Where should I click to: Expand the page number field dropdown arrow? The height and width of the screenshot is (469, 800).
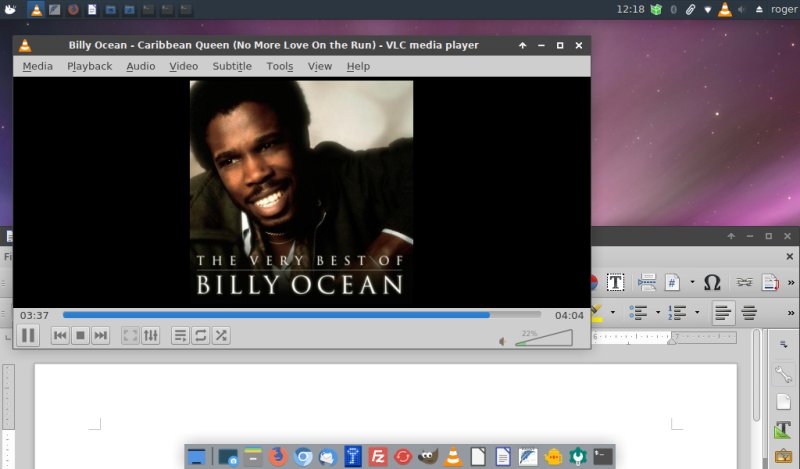point(692,283)
